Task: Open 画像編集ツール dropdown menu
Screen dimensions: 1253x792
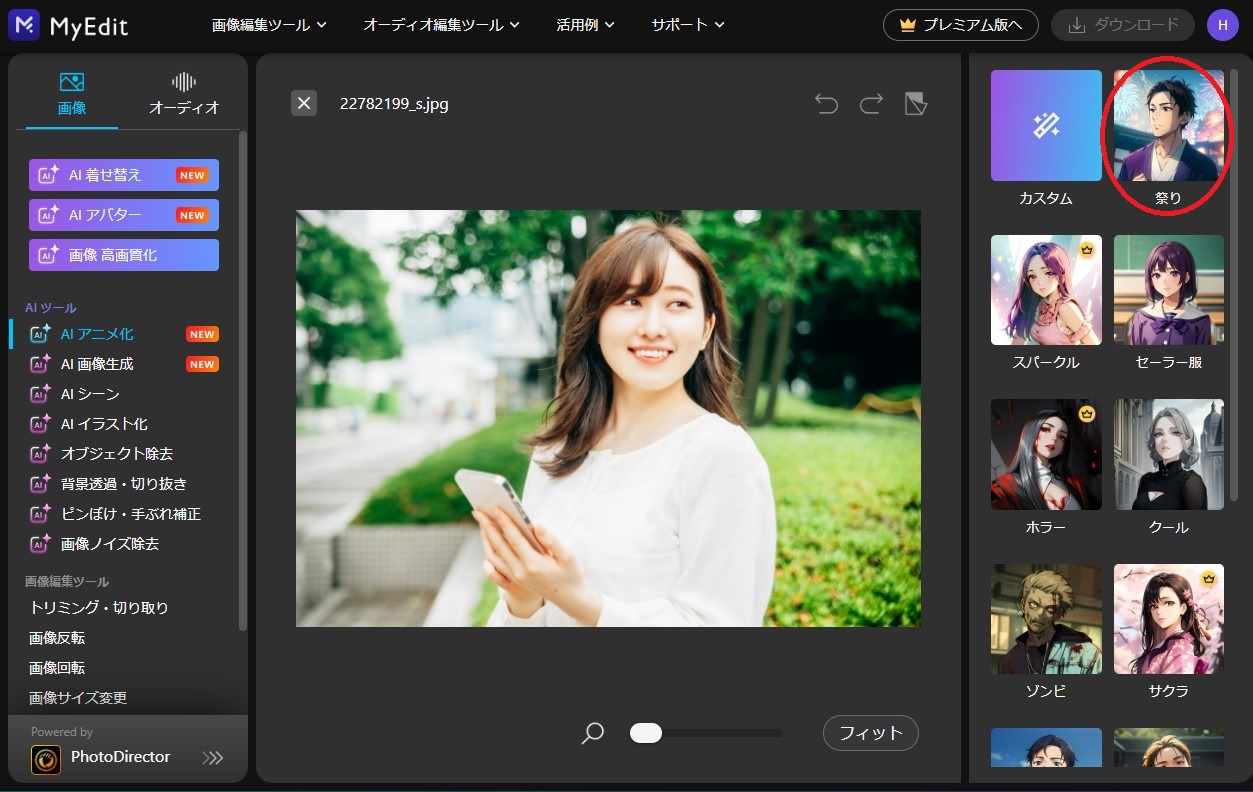Action: pos(269,25)
